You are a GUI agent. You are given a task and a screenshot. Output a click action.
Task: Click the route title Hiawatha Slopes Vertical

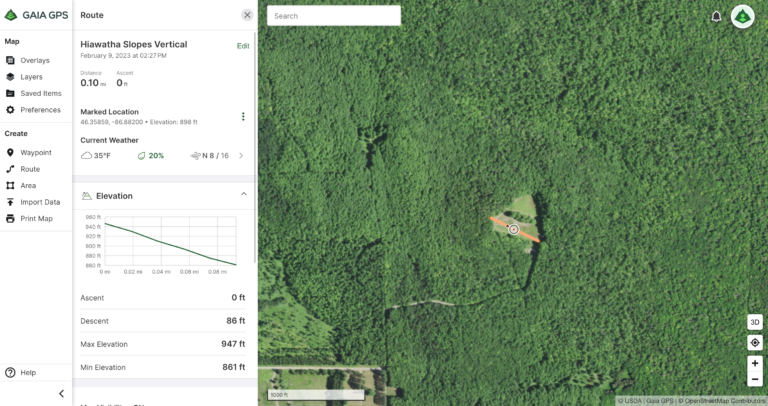(x=134, y=44)
